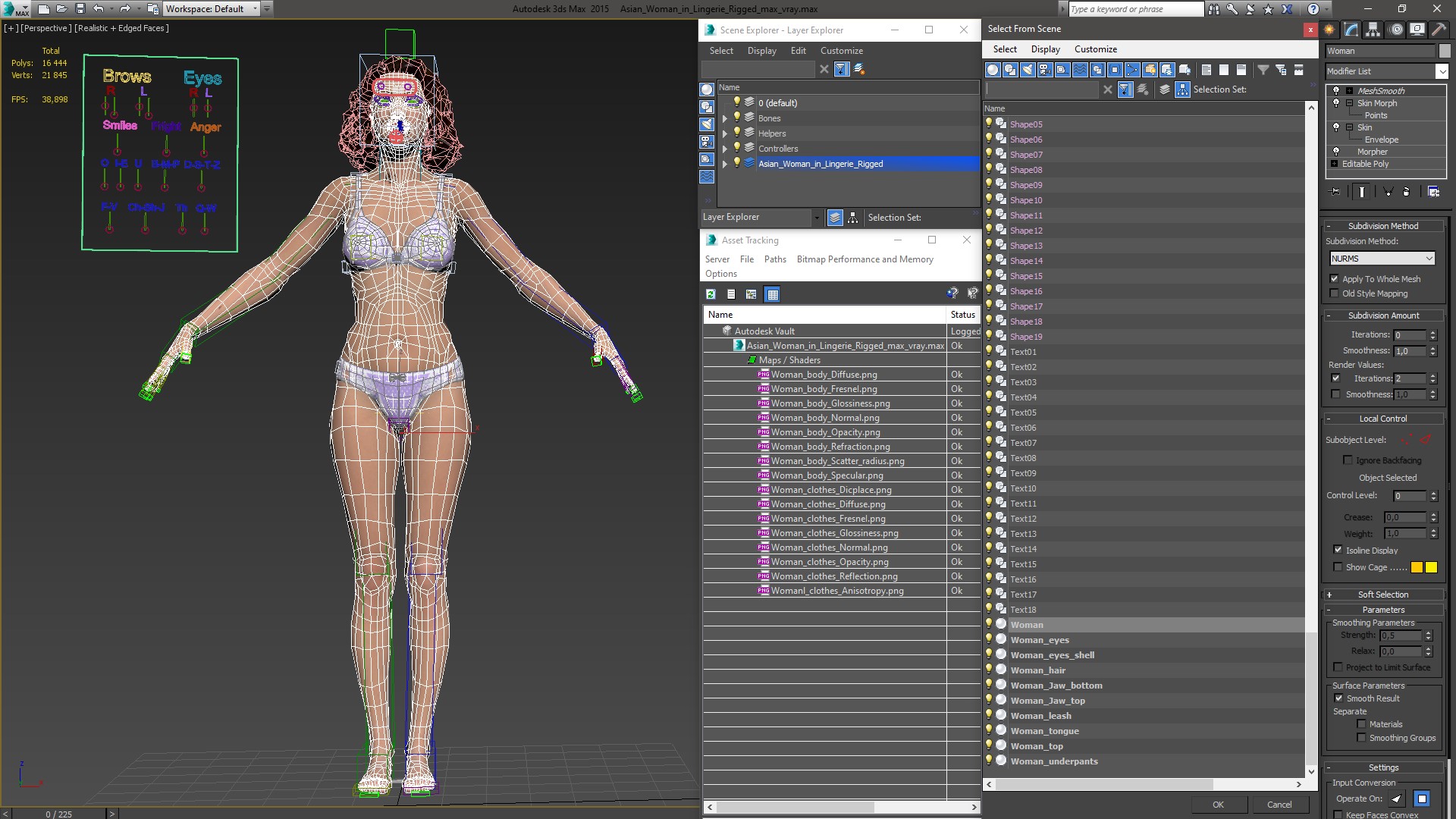Click Realistic + Edged Faces shading label
Viewport: 1456px width, 819px height.
(x=121, y=28)
